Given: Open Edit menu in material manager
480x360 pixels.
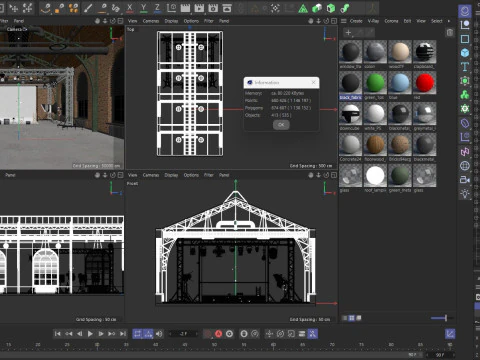Looking at the screenshot, I should click(407, 21).
